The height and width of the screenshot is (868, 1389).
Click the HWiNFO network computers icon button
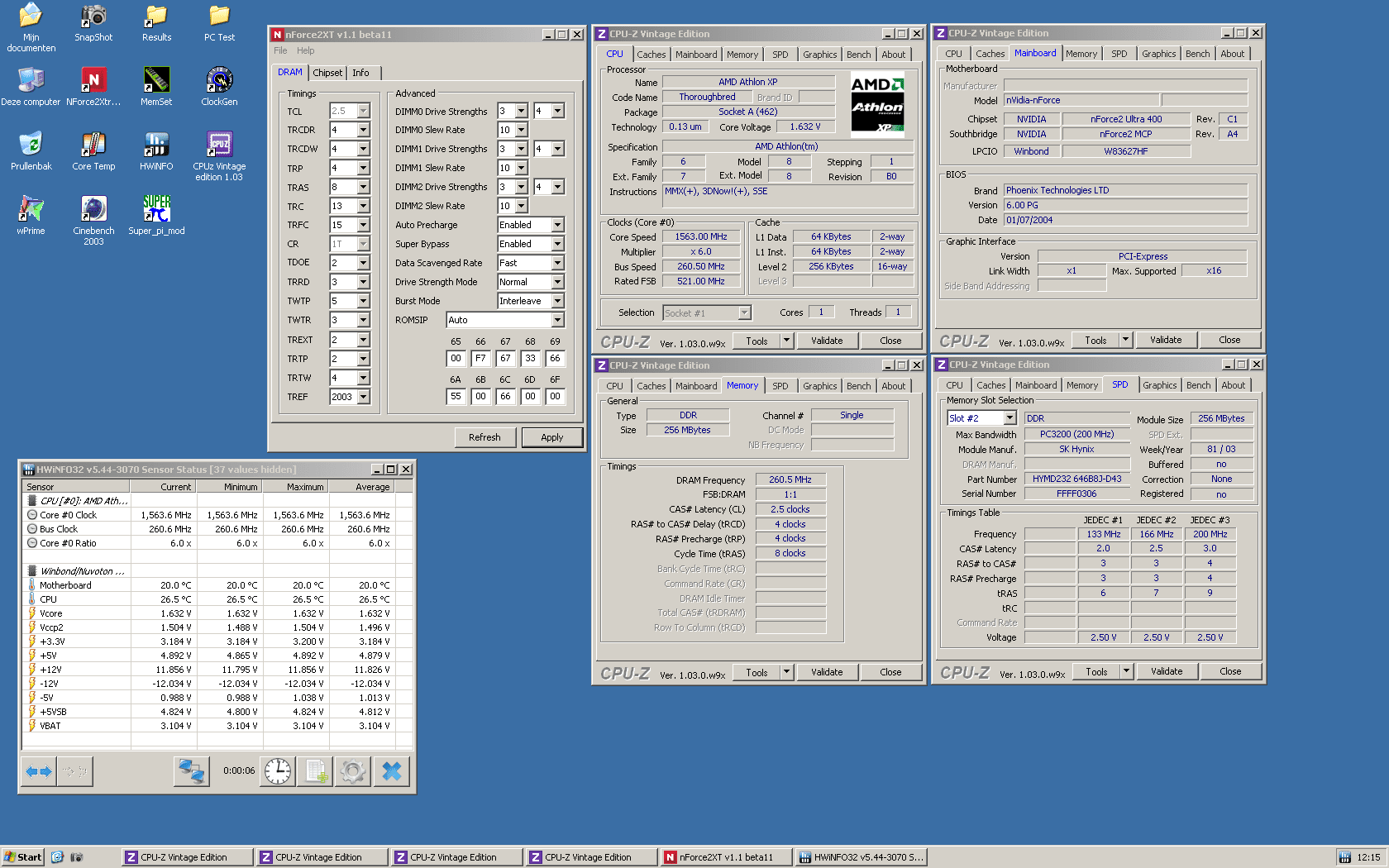click(x=192, y=771)
